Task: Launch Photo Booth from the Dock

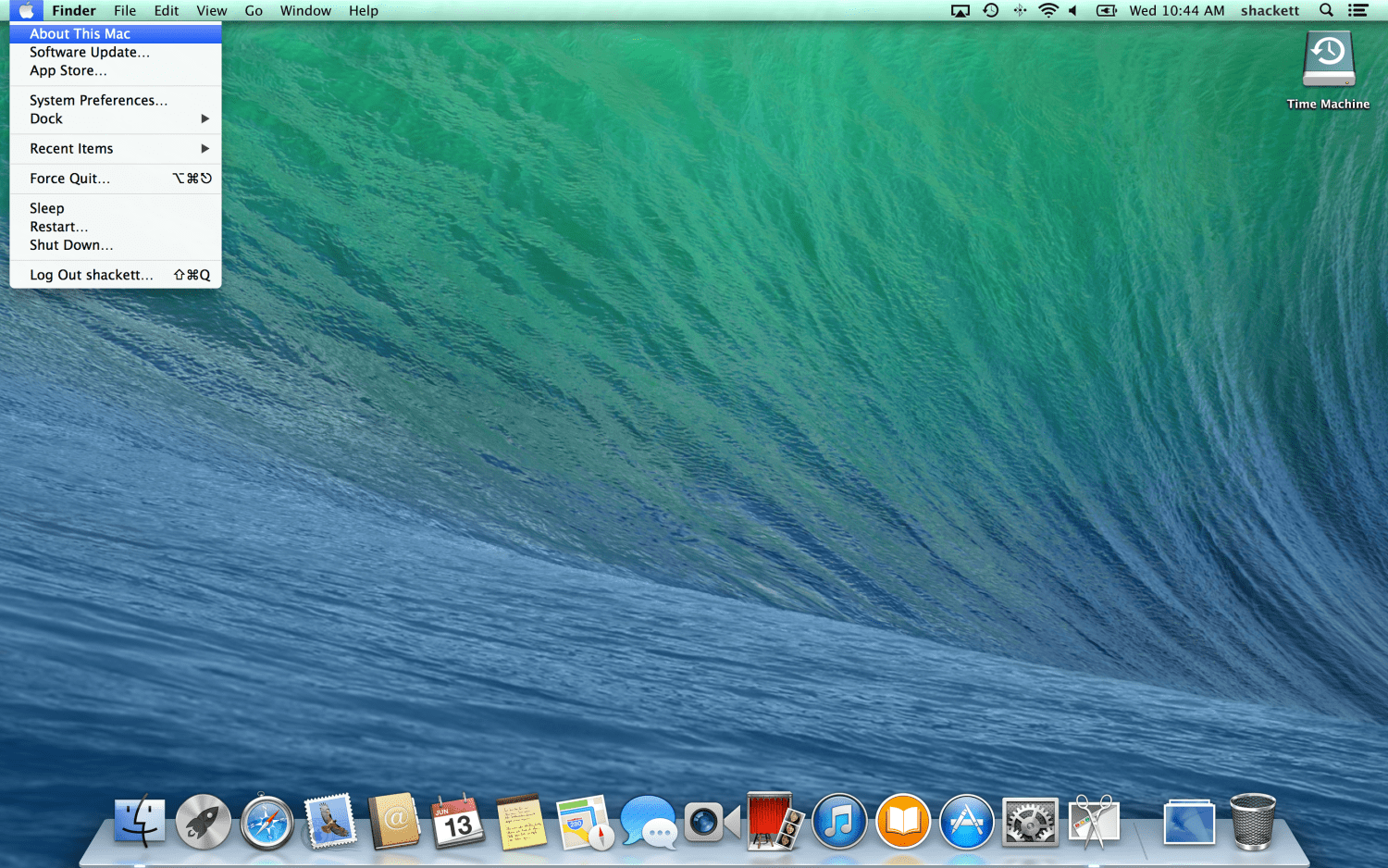Action: click(x=775, y=822)
